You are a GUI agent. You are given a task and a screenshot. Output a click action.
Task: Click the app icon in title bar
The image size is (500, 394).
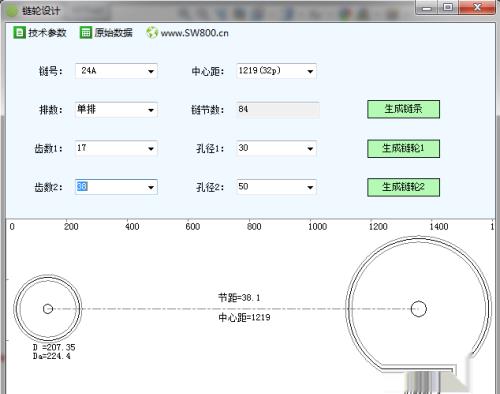click(13, 11)
